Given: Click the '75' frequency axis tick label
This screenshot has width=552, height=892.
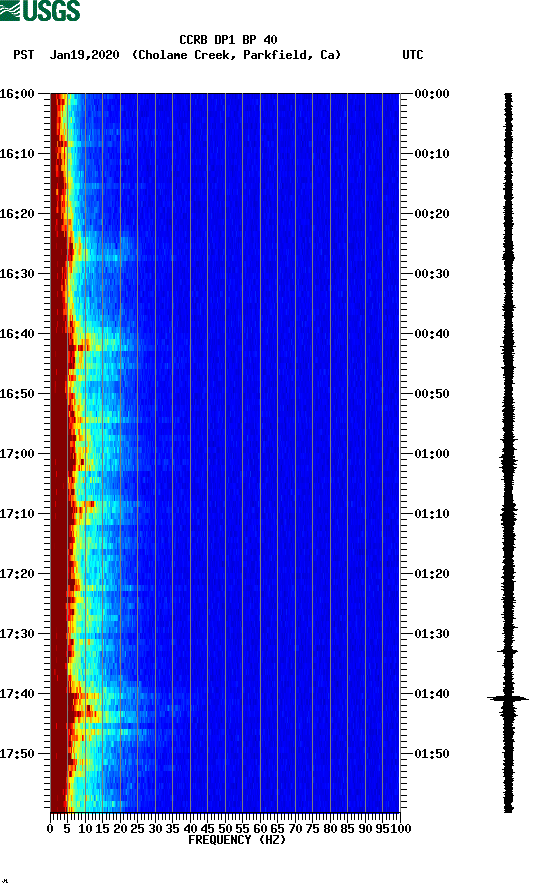Looking at the screenshot, I should (312, 829).
